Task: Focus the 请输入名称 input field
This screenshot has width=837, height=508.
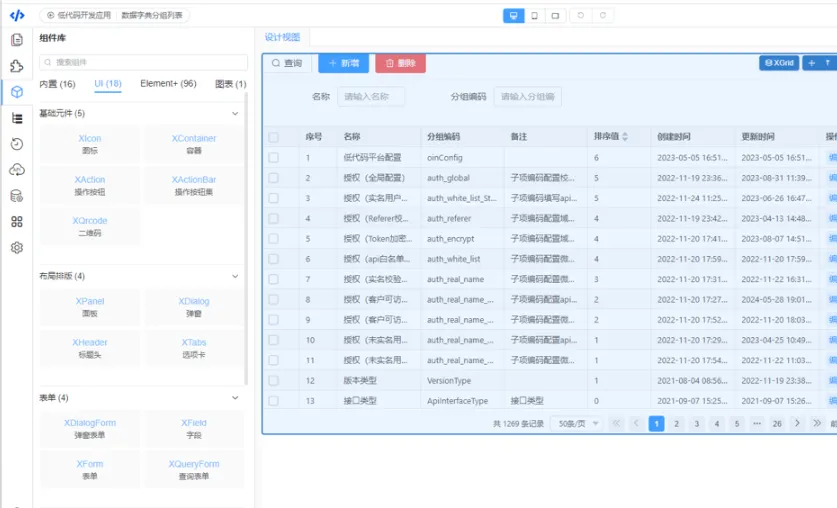Action: pos(371,97)
